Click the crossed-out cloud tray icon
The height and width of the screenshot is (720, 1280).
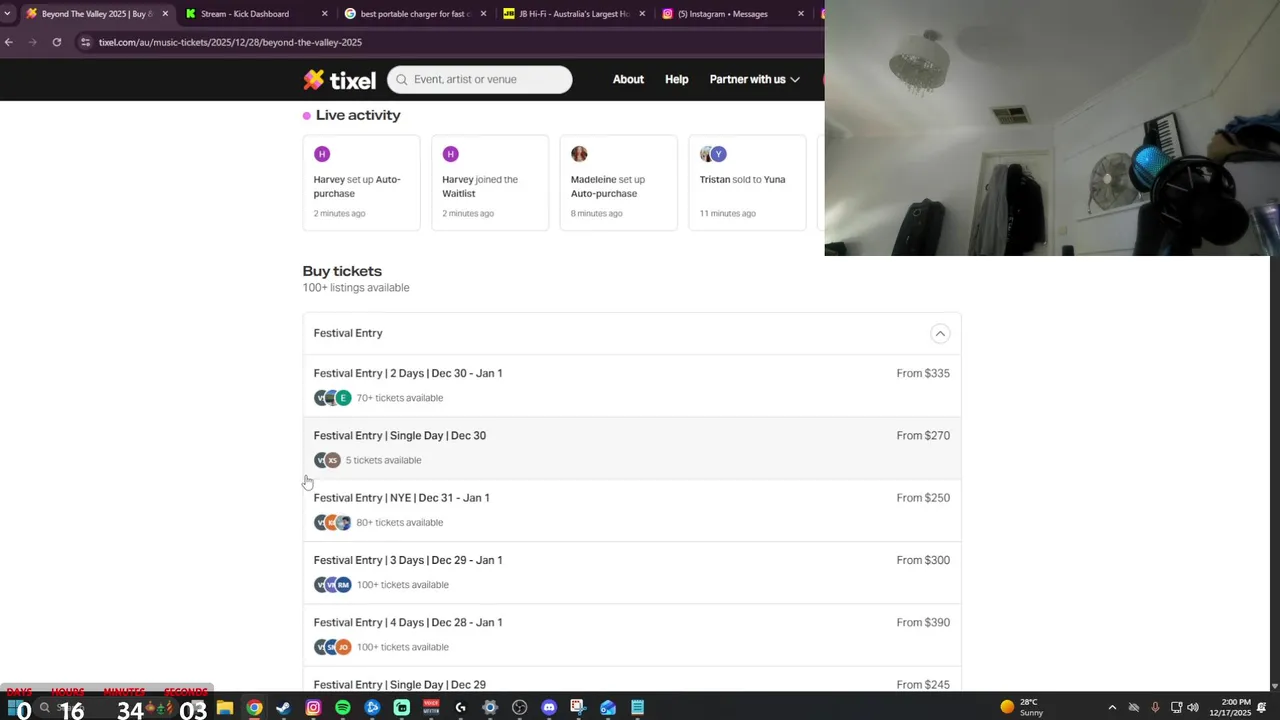(1134, 707)
